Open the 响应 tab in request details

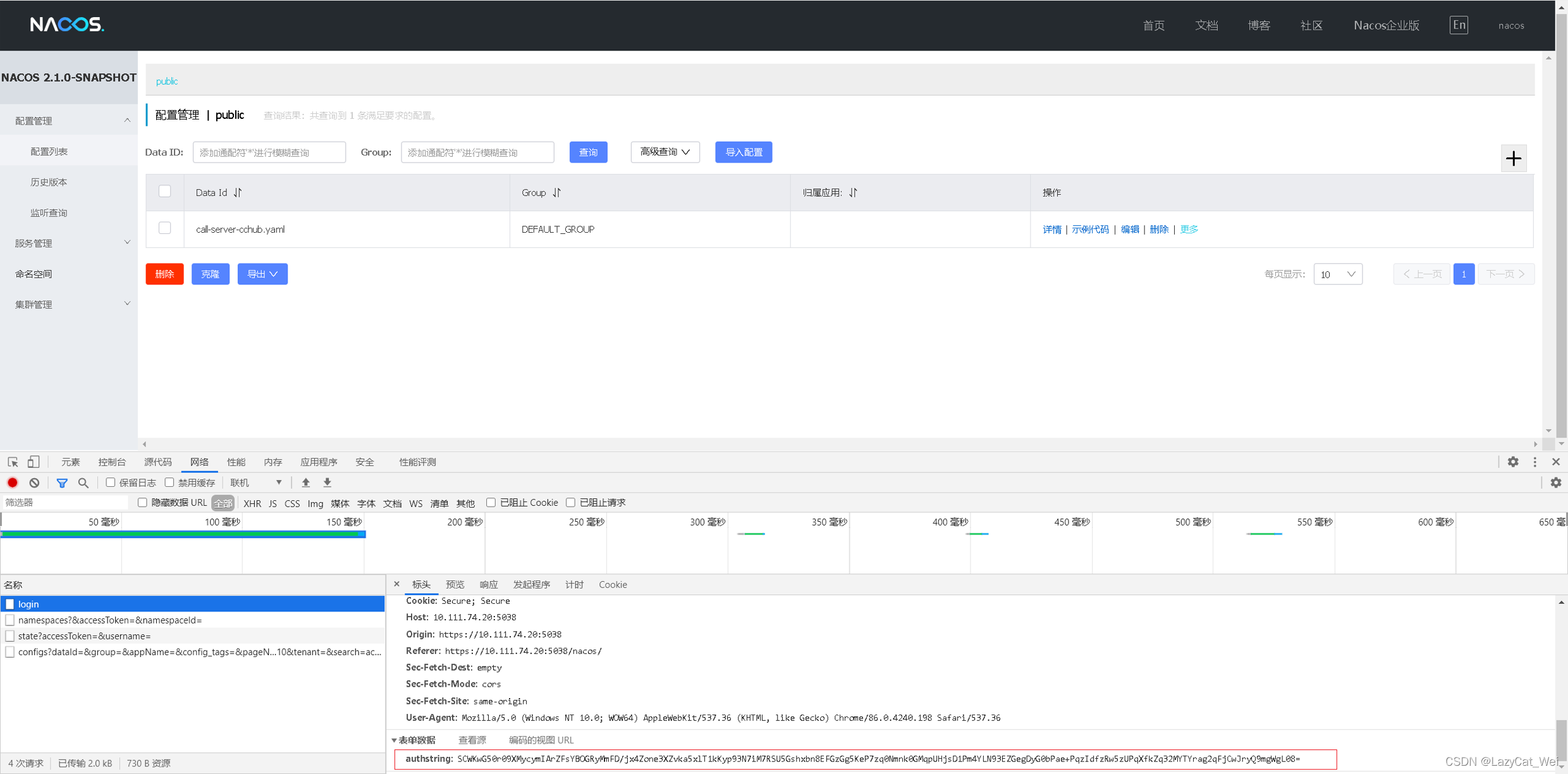[x=488, y=584]
